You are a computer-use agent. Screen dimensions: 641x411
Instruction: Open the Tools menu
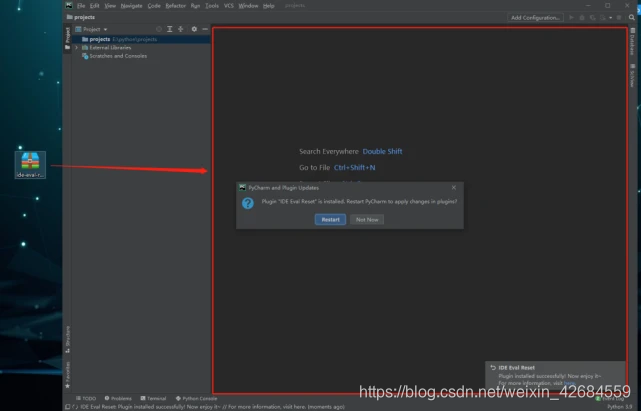212,6
